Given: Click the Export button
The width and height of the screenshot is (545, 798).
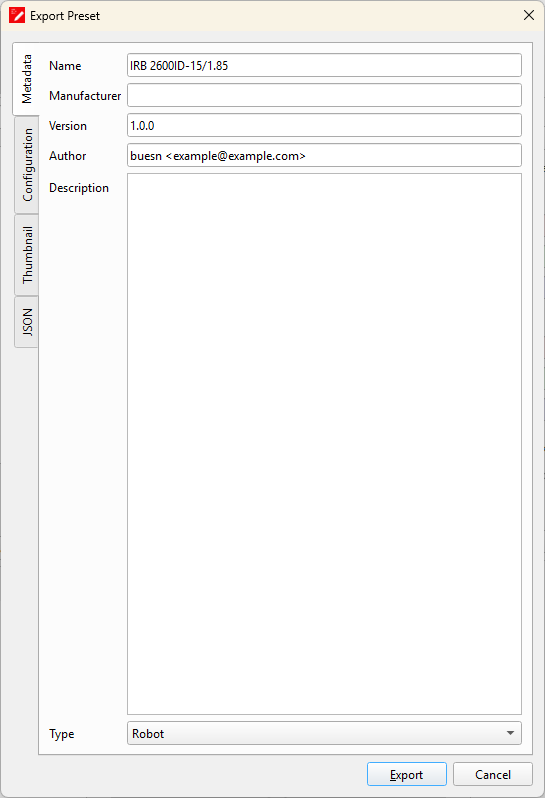Looking at the screenshot, I should (x=407, y=775).
